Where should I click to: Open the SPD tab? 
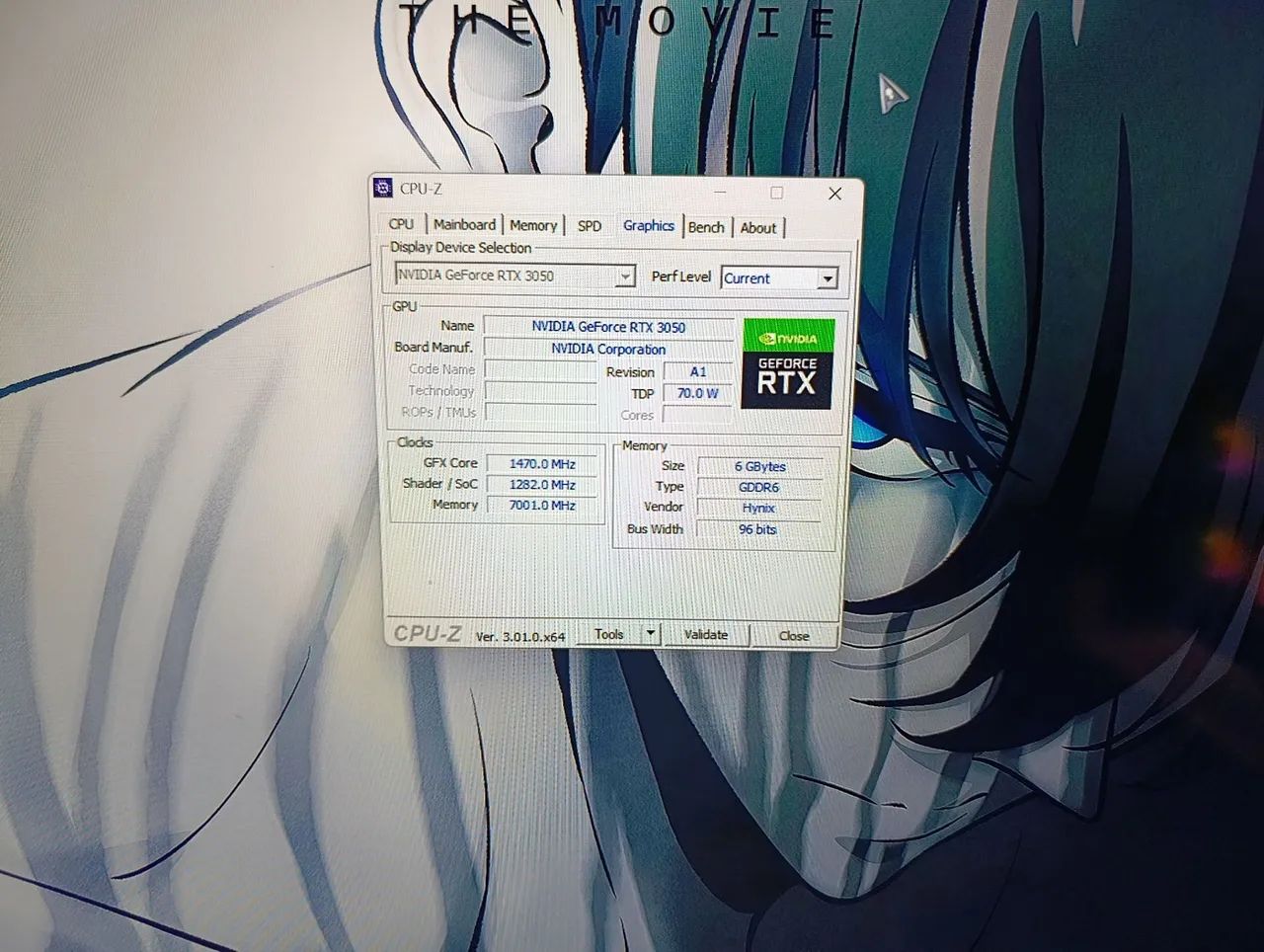point(590,226)
